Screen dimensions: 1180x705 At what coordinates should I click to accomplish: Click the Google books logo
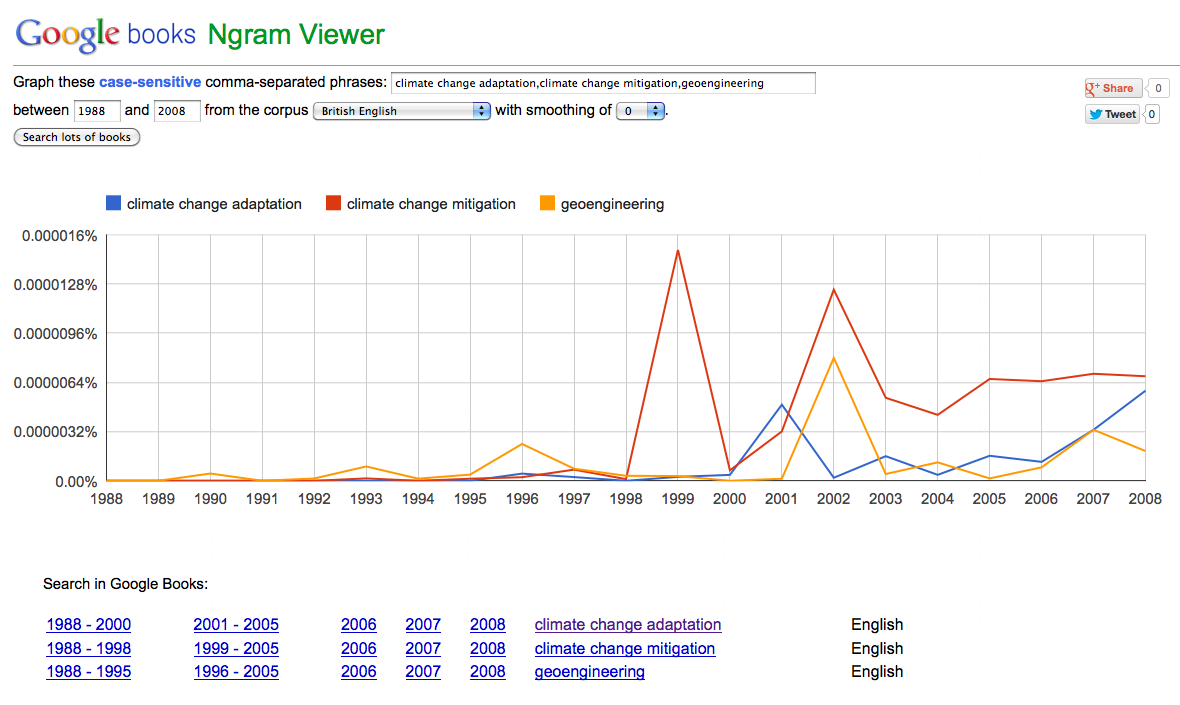click(x=105, y=35)
